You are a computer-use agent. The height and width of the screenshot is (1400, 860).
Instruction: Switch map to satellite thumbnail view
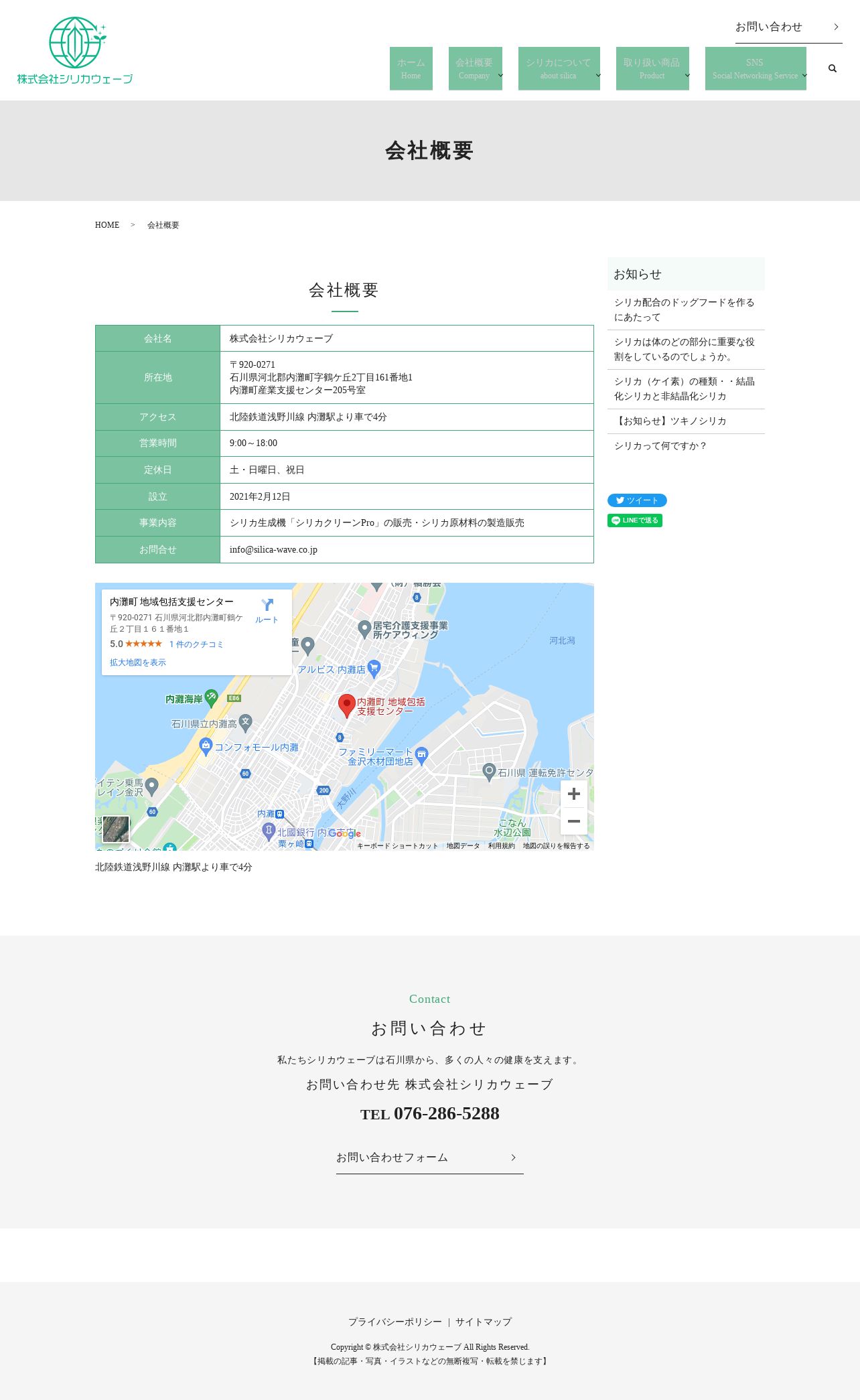click(x=116, y=829)
